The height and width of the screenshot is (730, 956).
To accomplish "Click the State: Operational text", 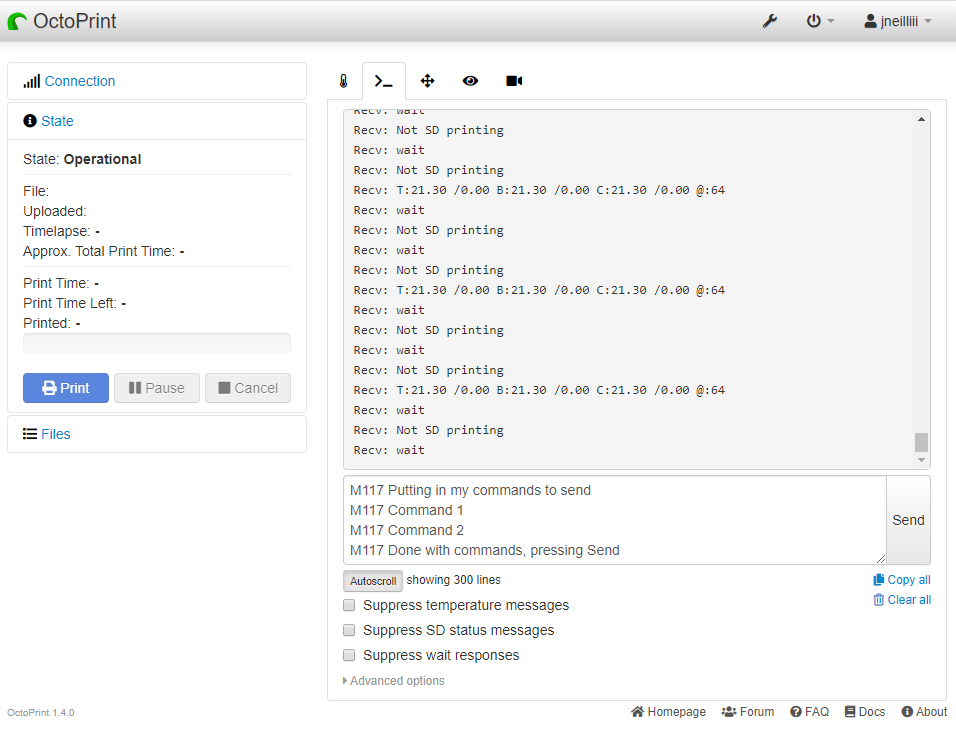I will click(x=82, y=159).
